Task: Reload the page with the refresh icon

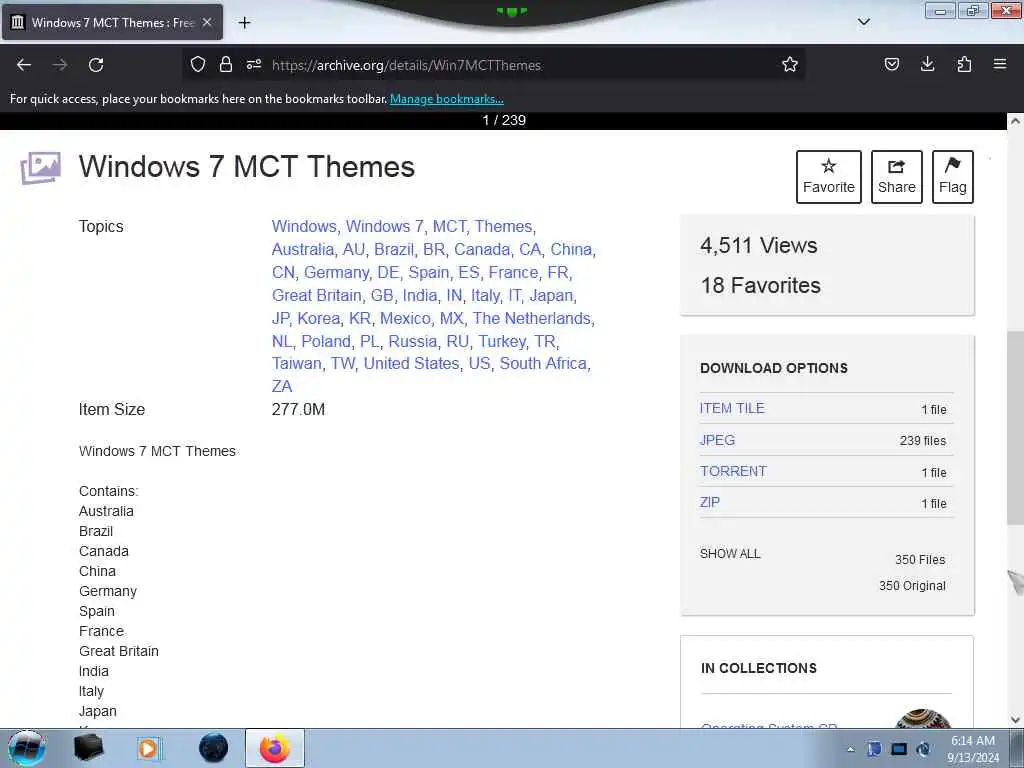Action: [96, 65]
